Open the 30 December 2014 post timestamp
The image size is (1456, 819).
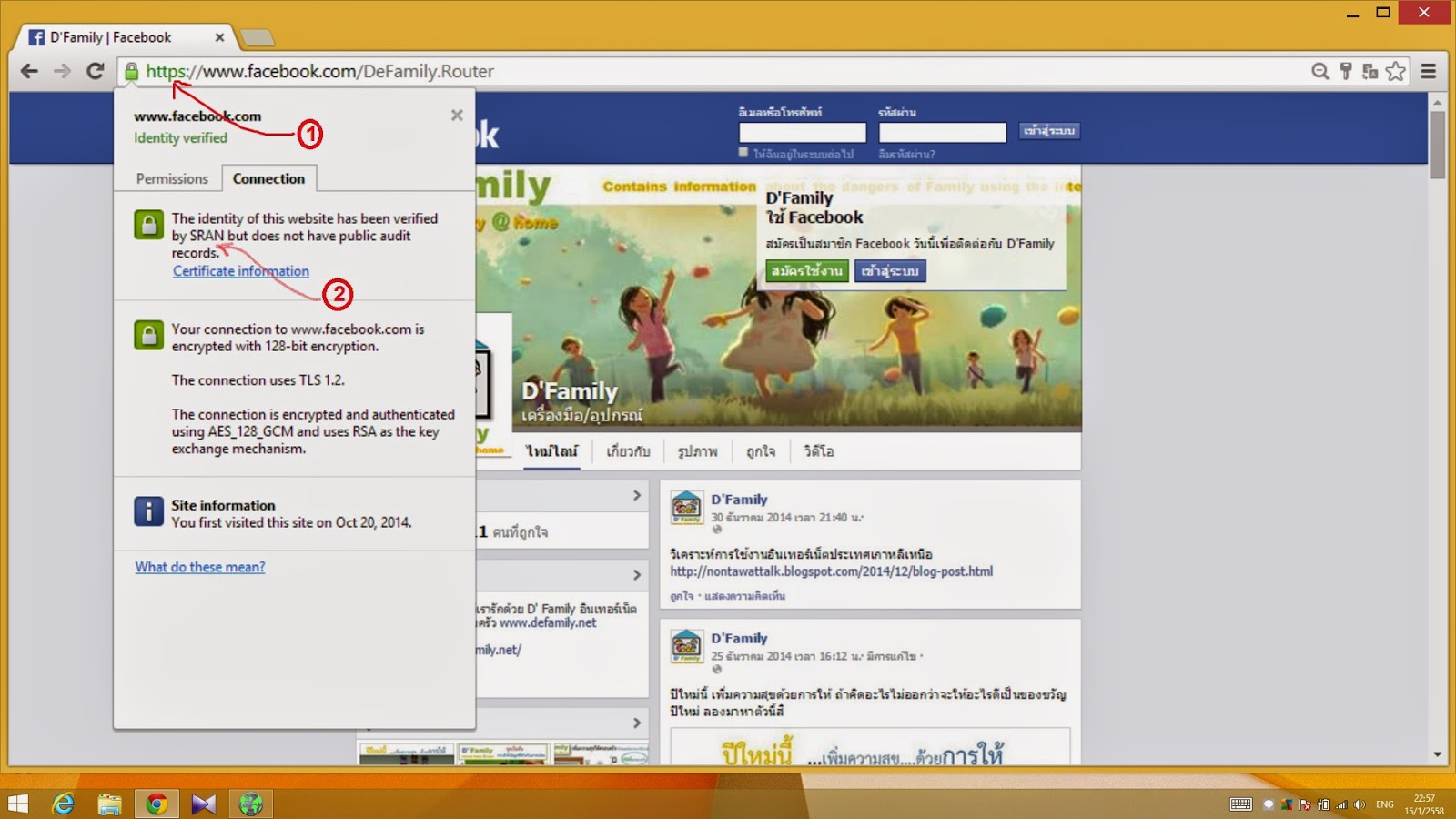click(787, 517)
